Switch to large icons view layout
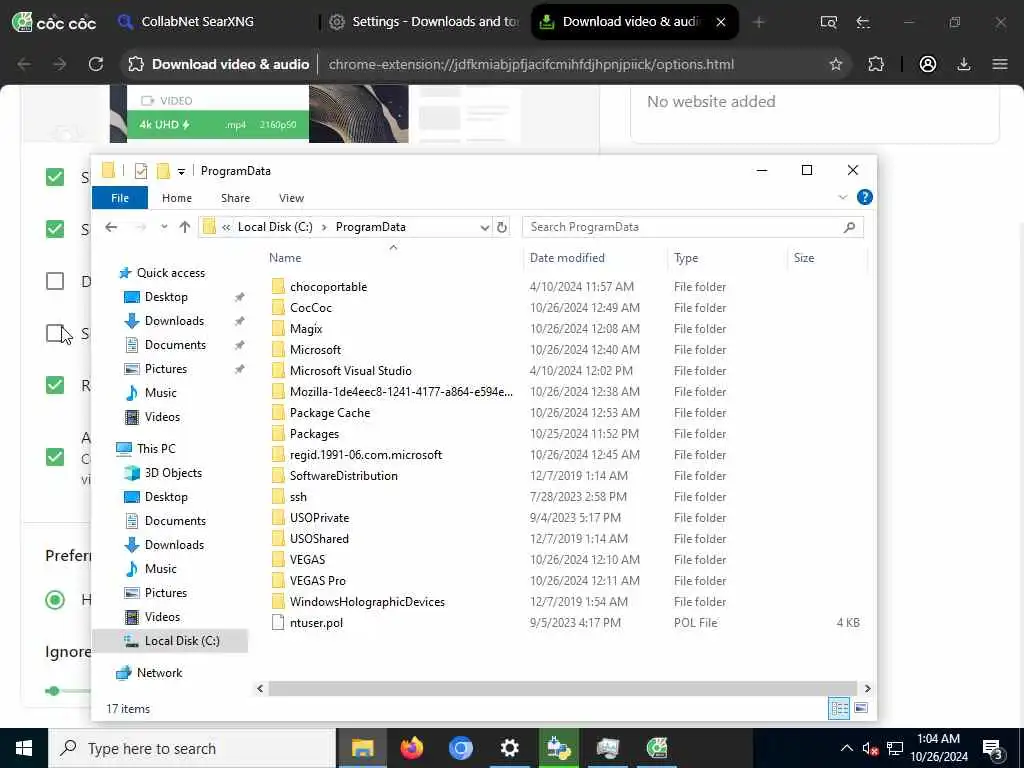The image size is (1024, 768). (861, 708)
